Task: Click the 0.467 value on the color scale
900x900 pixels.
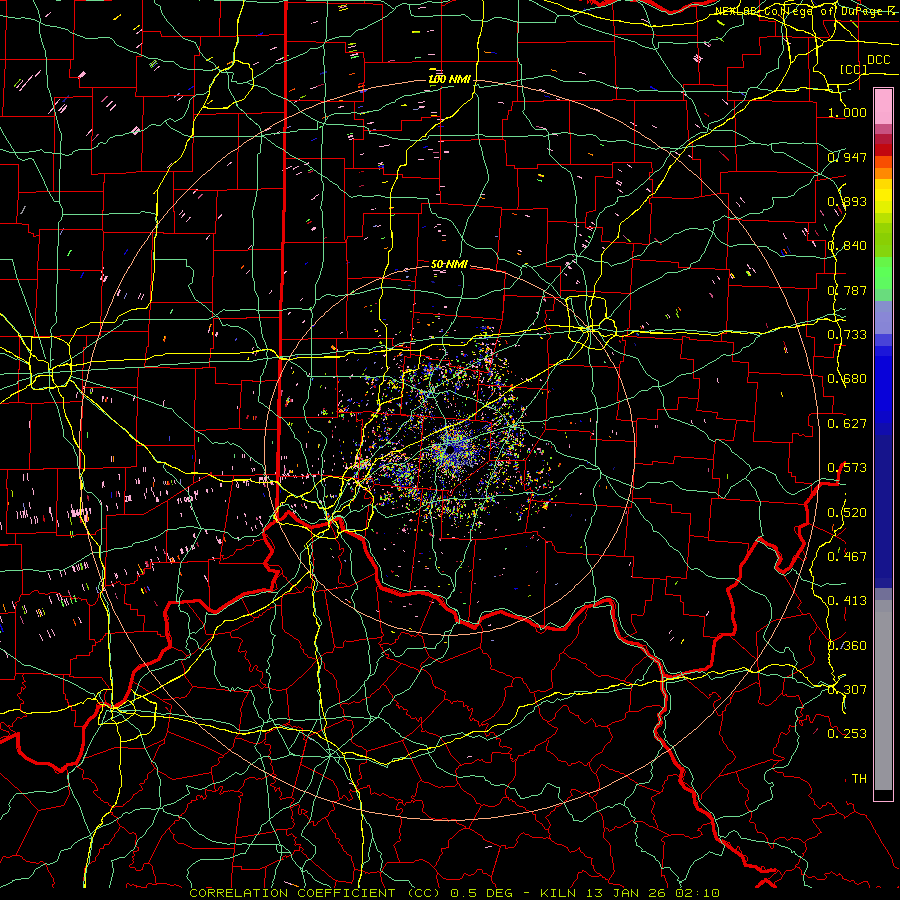Action: (x=847, y=556)
